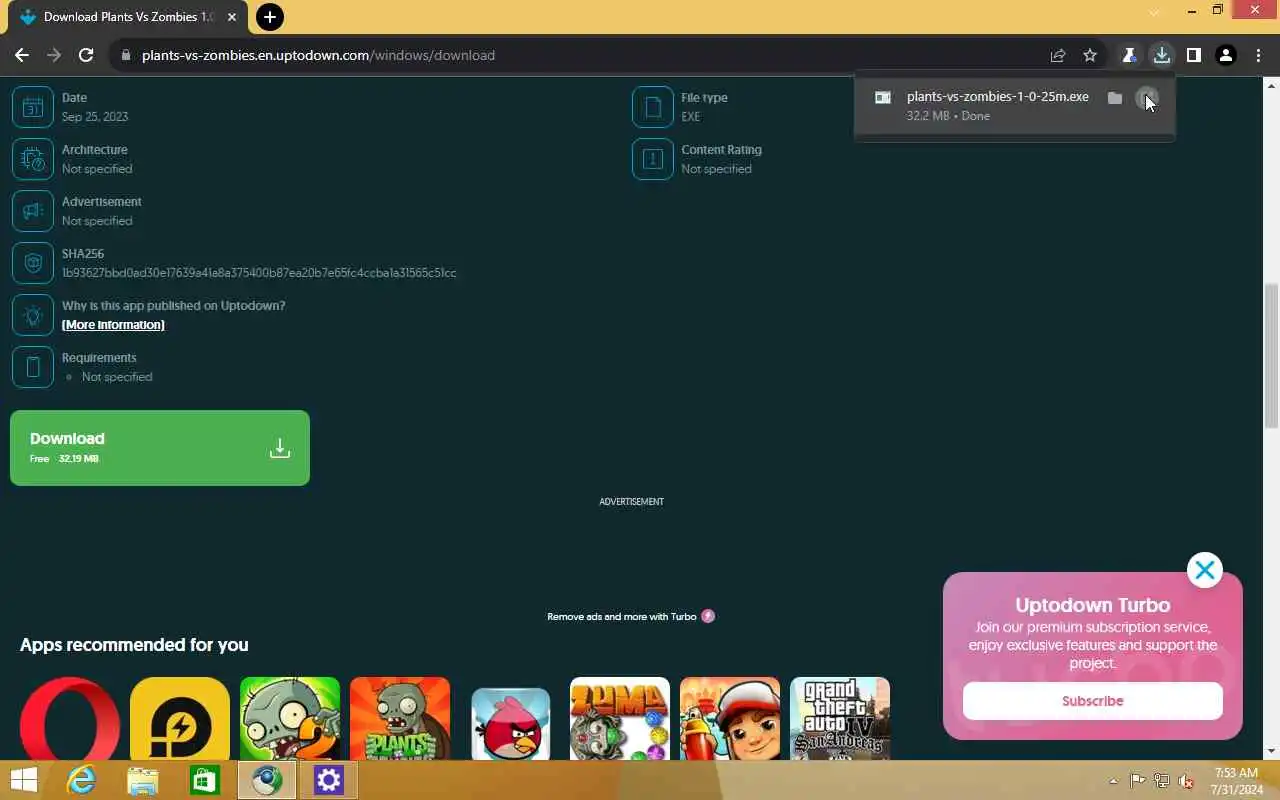The width and height of the screenshot is (1280, 800).
Task: Launch Internet Explorer from taskbar
Action: click(81, 780)
